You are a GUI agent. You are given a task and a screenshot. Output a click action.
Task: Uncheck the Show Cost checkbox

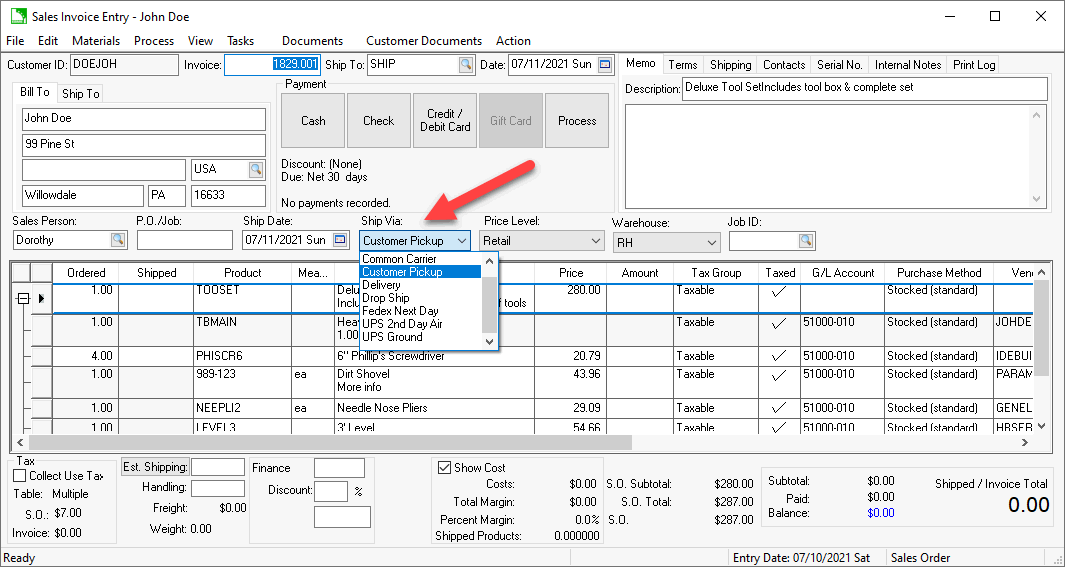(x=444, y=467)
